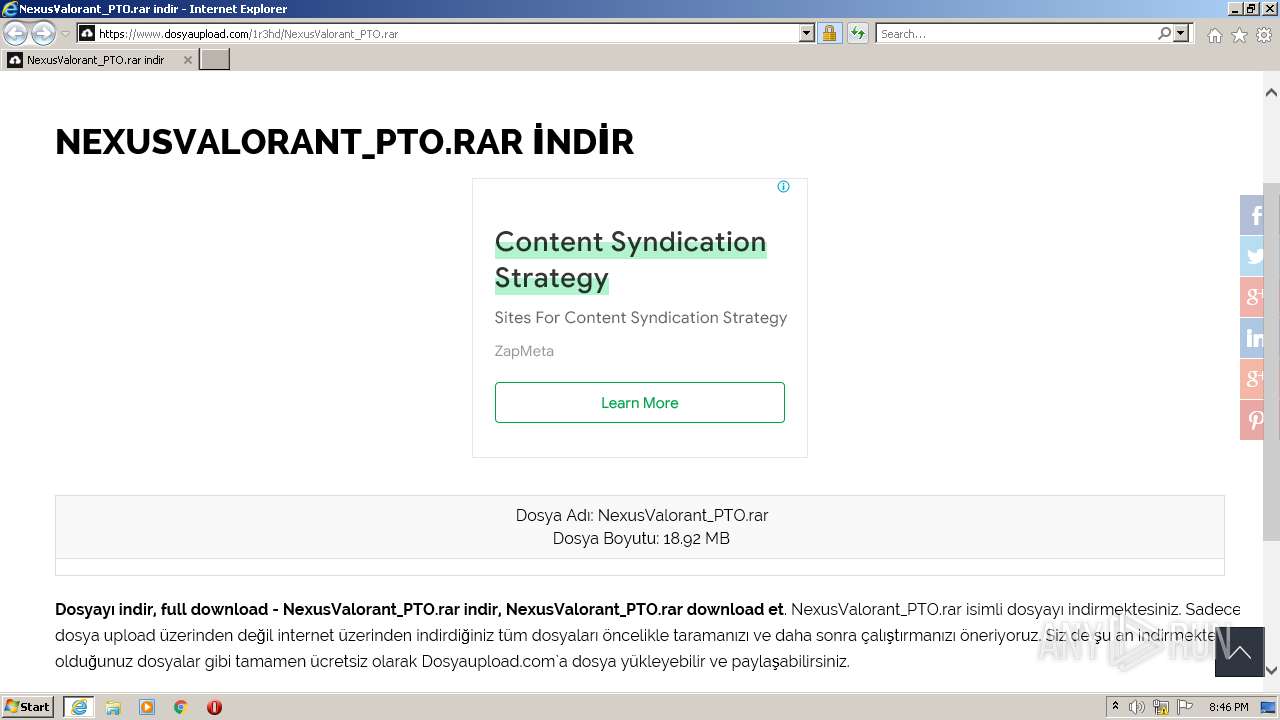Open the recent pages dropdown beside forward arrow
The image size is (1280, 720).
click(x=65, y=34)
